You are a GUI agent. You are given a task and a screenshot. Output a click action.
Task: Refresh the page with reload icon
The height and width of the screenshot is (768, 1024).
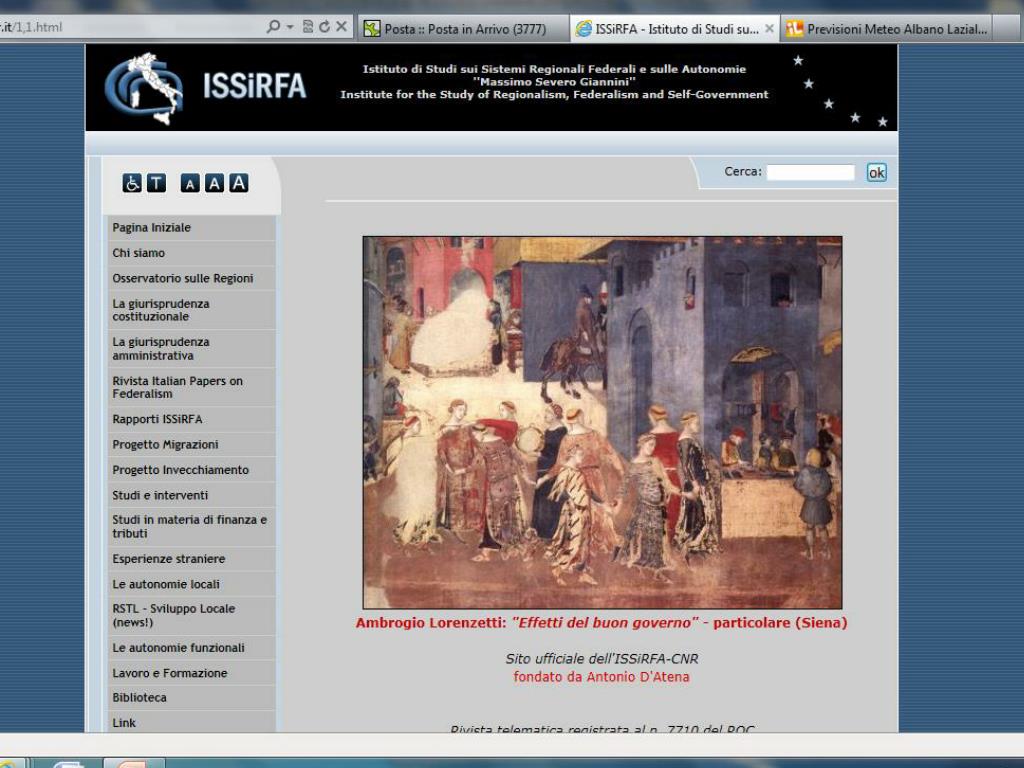point(325,27)
